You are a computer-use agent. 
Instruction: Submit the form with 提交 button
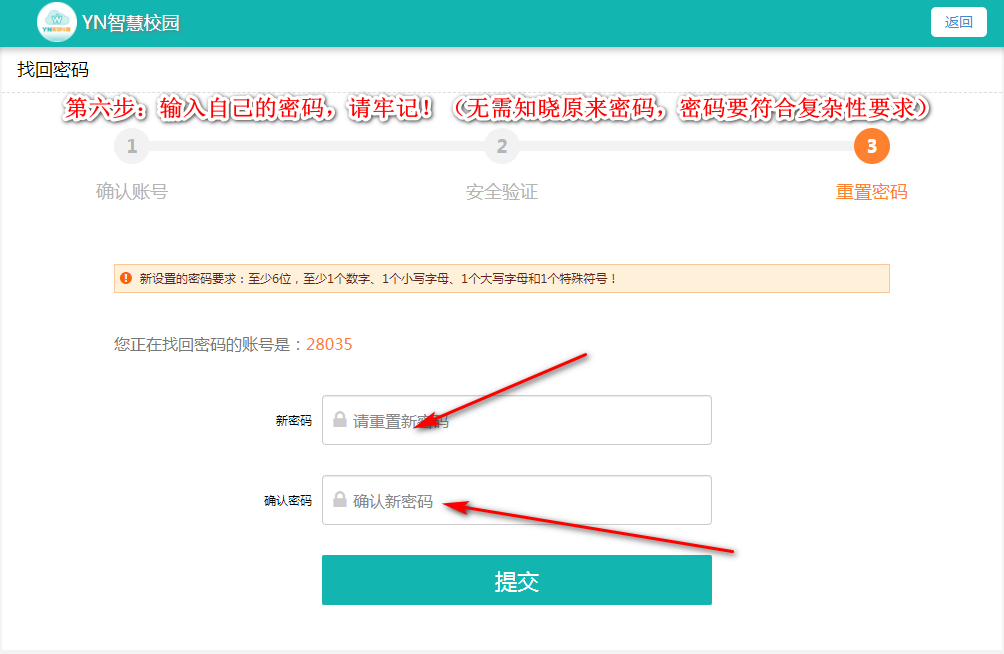(x=516, y=580)
